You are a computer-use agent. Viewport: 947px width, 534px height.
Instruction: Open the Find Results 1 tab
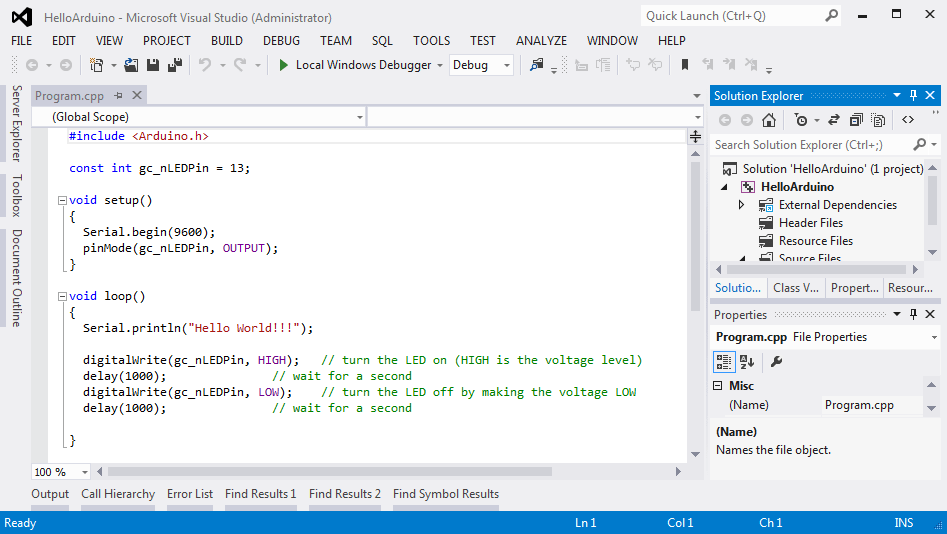[x=261, y=494]
